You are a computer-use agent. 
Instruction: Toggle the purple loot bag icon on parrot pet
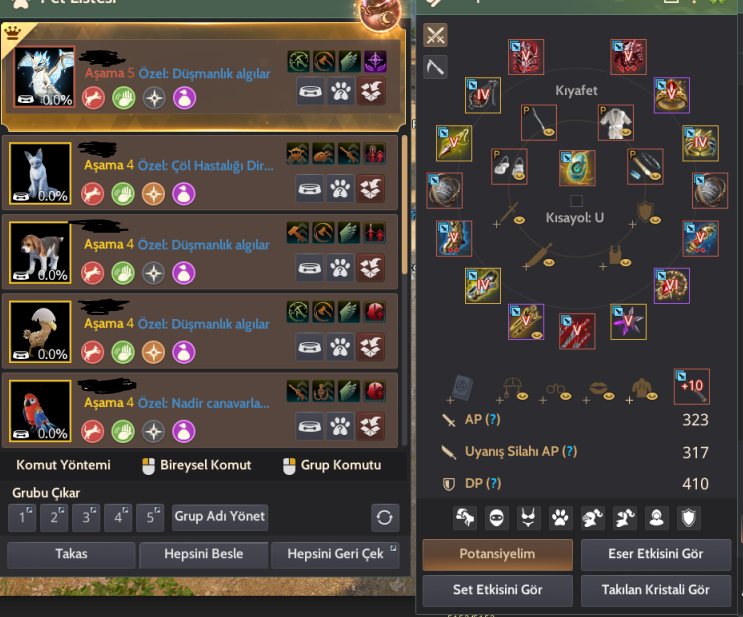click(x=184, y=432)
